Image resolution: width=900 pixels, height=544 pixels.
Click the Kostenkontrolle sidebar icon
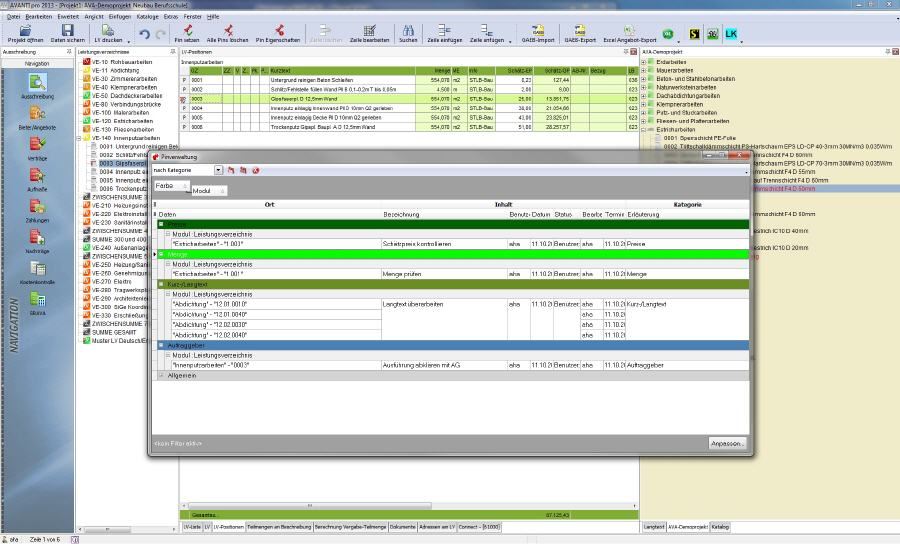click(x=37, y=269)
